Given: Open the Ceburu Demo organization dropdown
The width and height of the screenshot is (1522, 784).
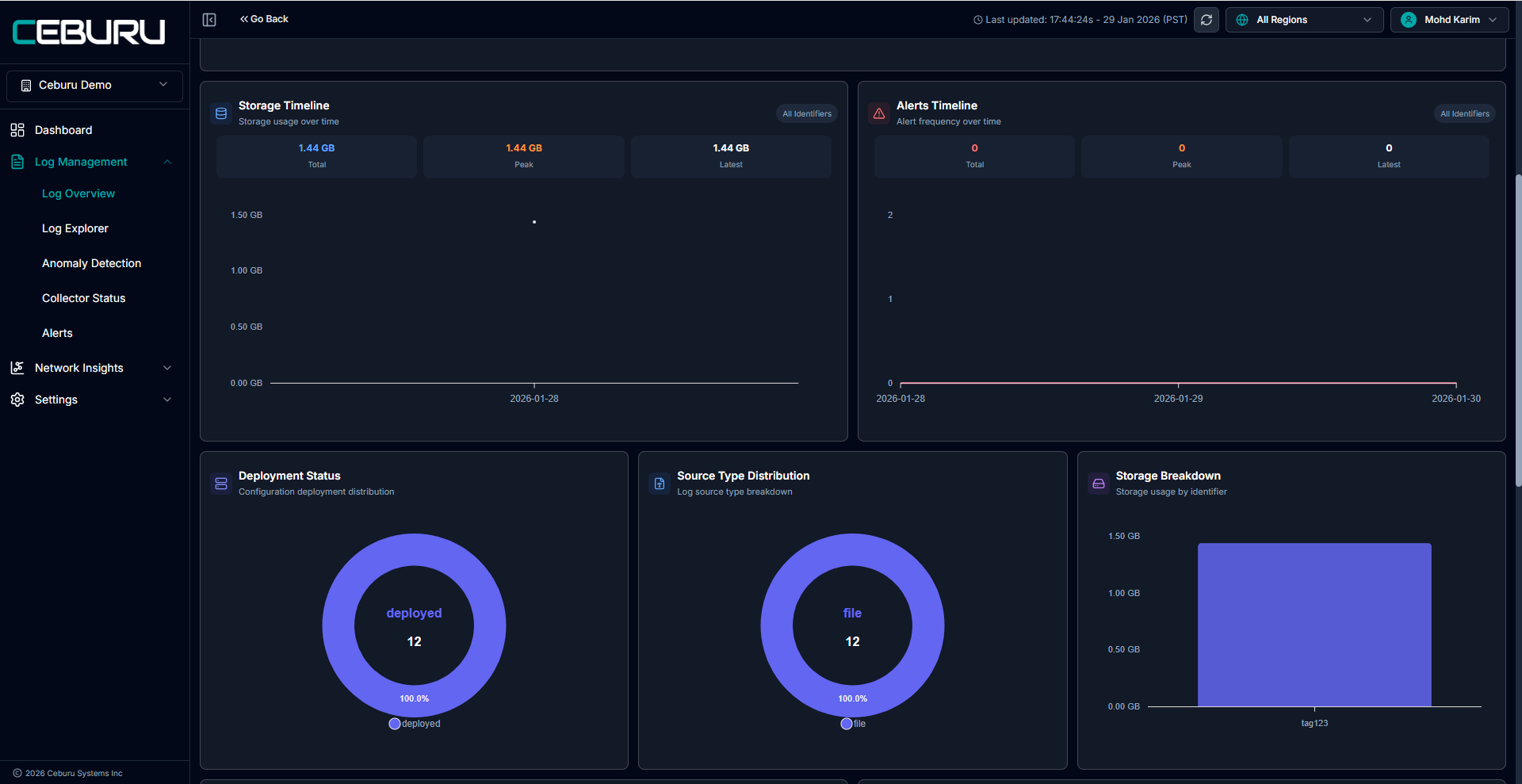Looking at the screenshot, I should tap(94, 86).
